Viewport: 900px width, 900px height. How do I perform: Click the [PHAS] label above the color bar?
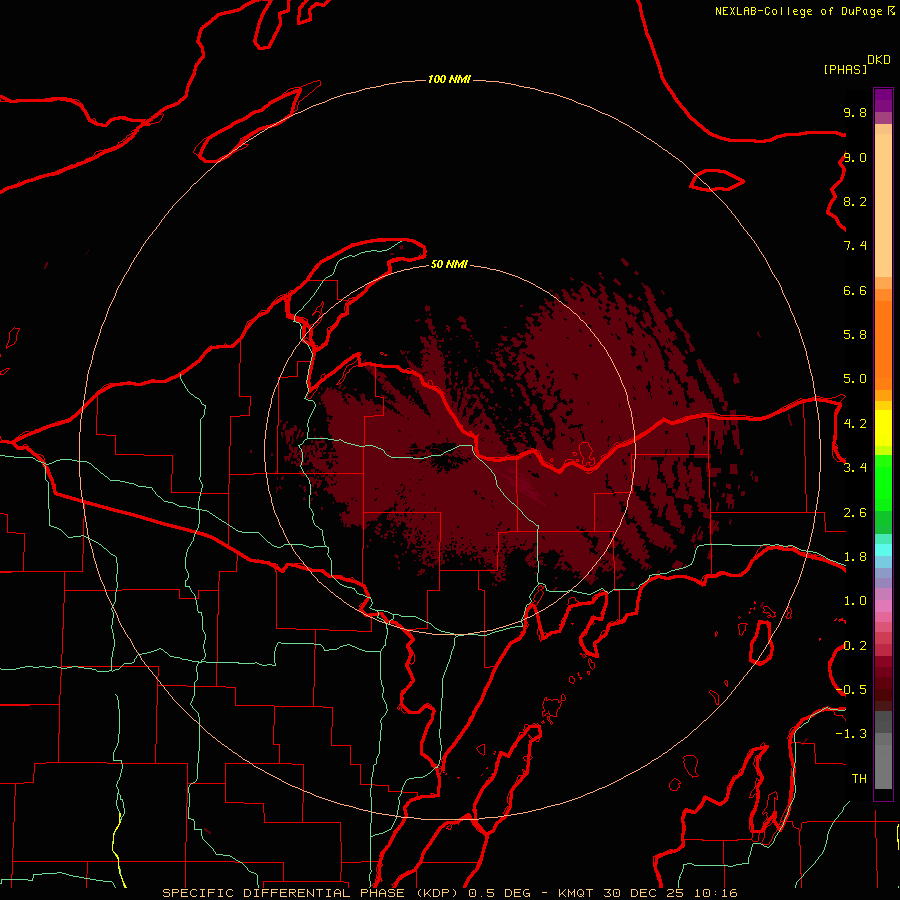[x=845, y=69]
